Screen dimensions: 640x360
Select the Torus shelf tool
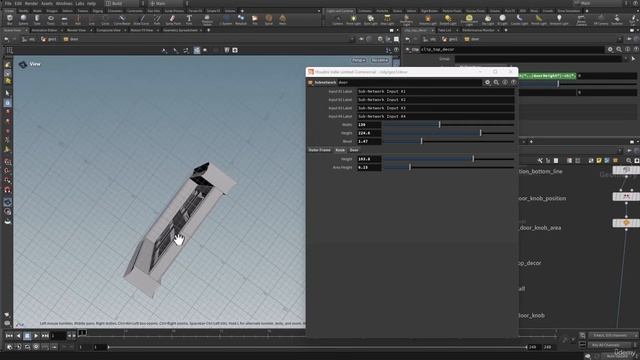[51, 20]
